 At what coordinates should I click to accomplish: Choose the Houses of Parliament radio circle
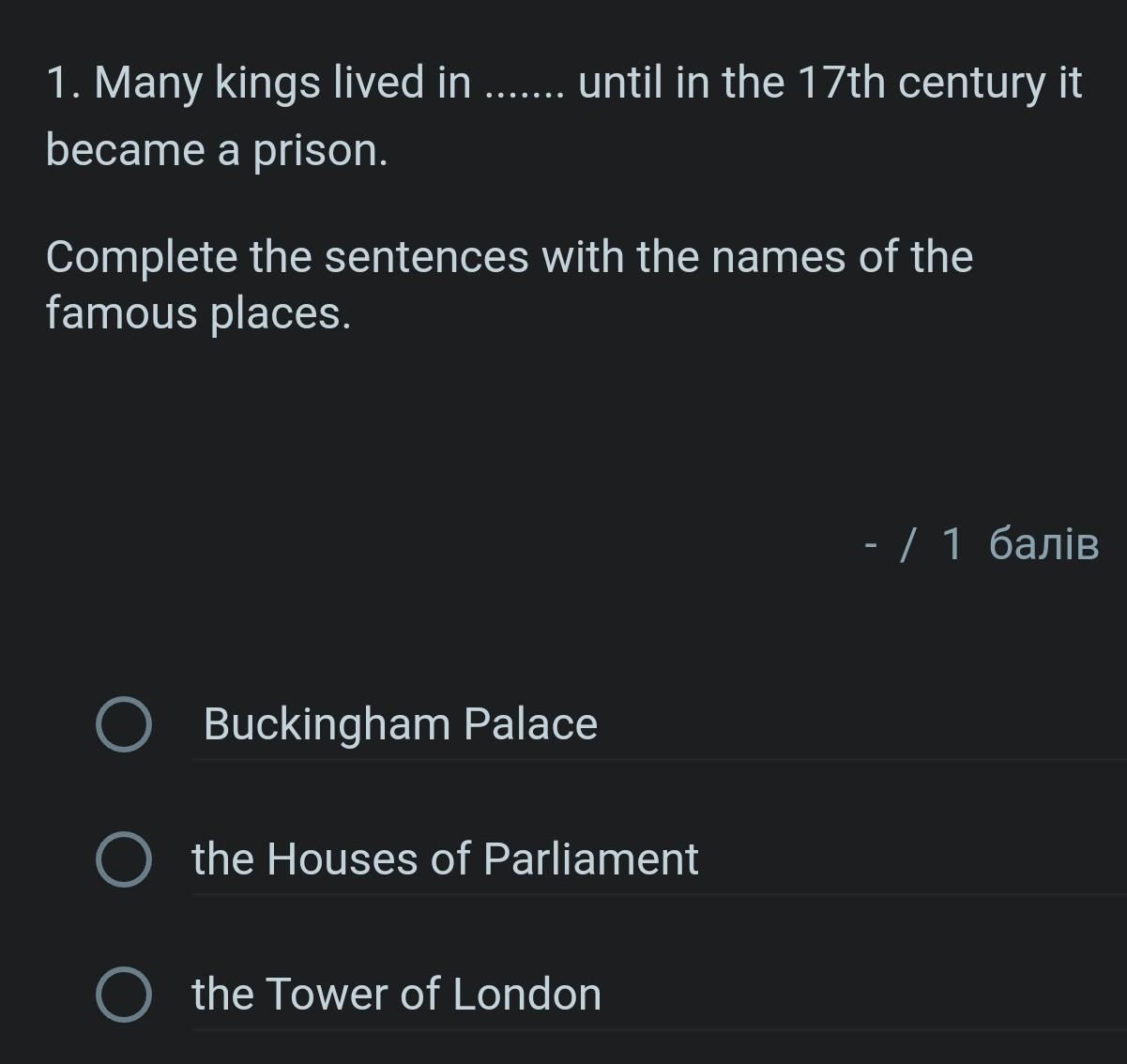click(124, 859)
